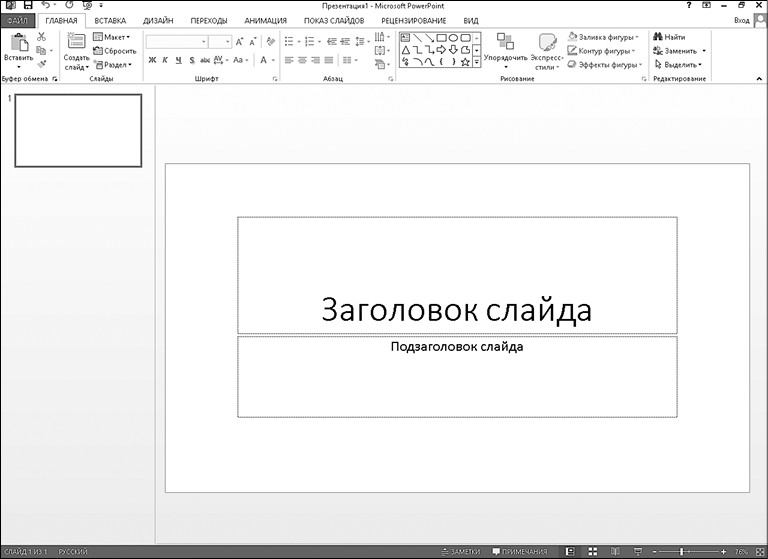The image size is (768, 559).
Task: Open the ВСТАВКА ribbon tab
Action: [x=110, y=20]
